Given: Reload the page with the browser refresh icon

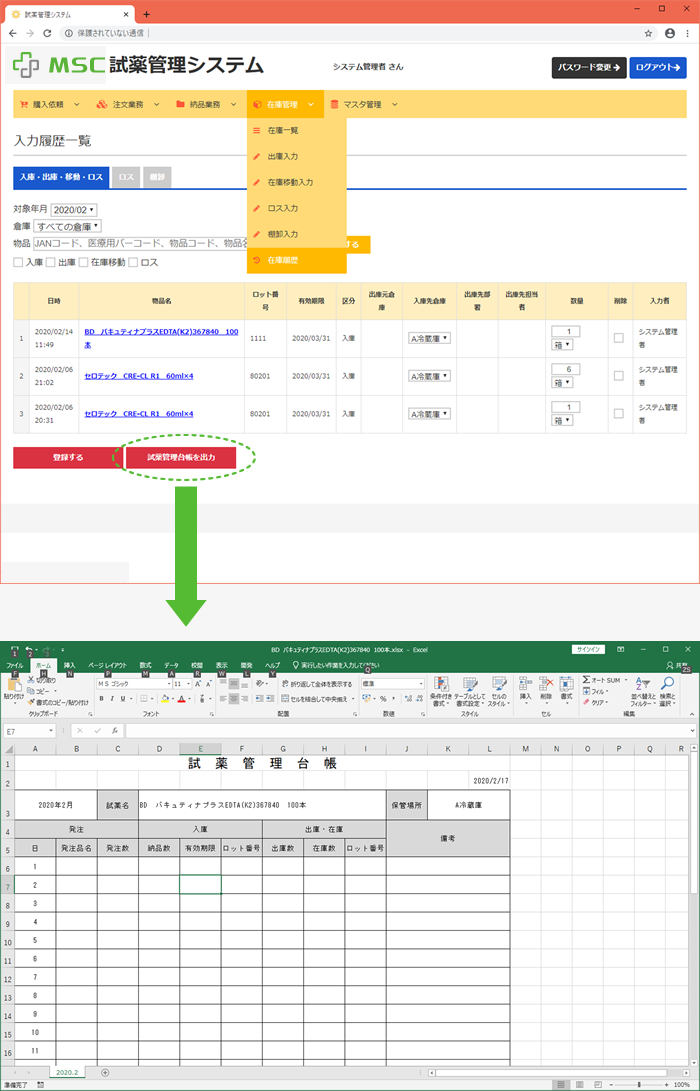Looking at the screenshot, I should coord(47,33).
